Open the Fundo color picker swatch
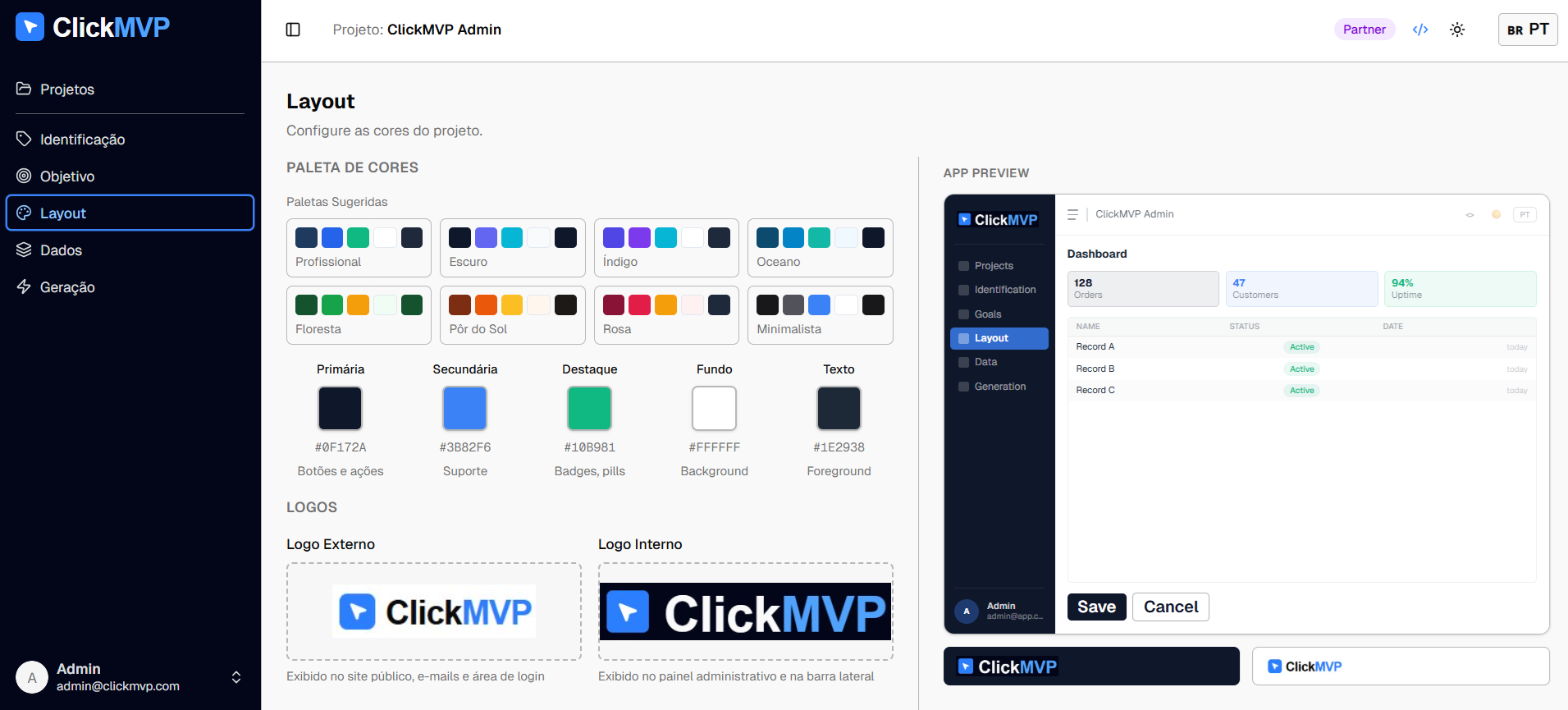Screen dimensions: 1568x710 [x=715, y=408]
